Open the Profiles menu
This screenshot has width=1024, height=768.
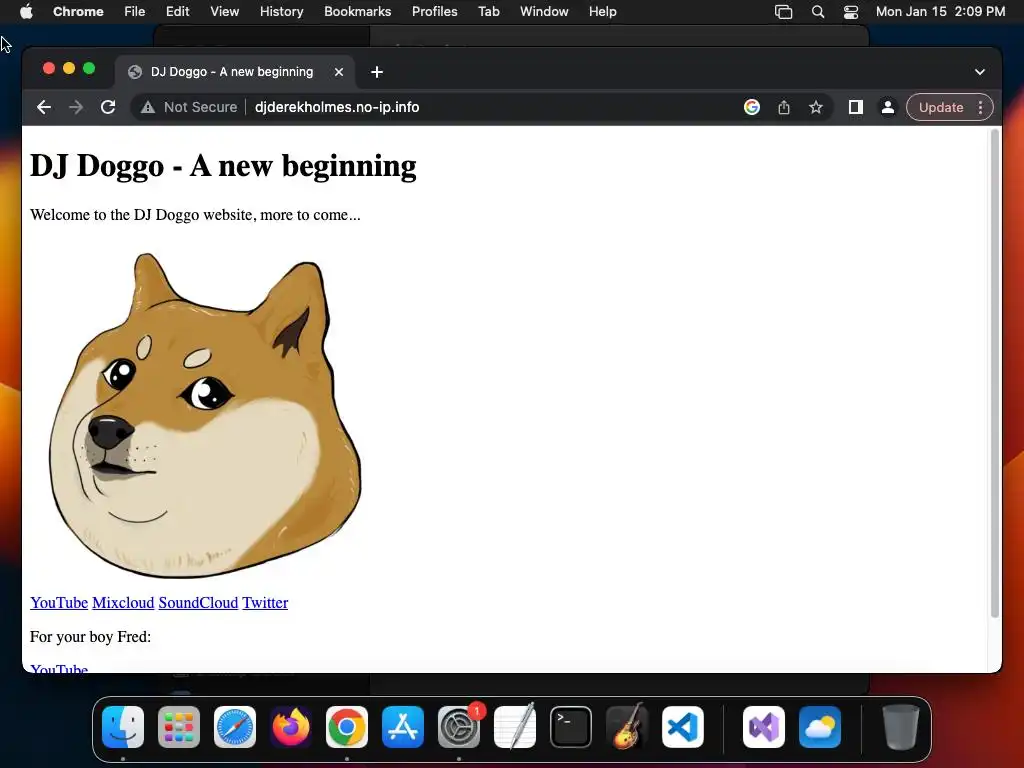pos(434,12)
